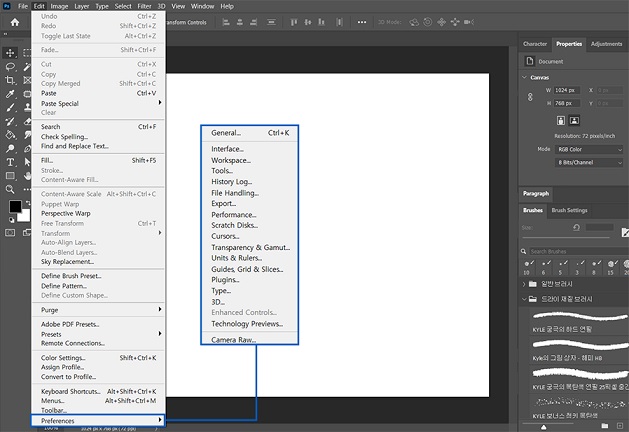Toggle link between canvas width and height
Viewport: 629px width, 432px height.
click(x=530, y=97)
